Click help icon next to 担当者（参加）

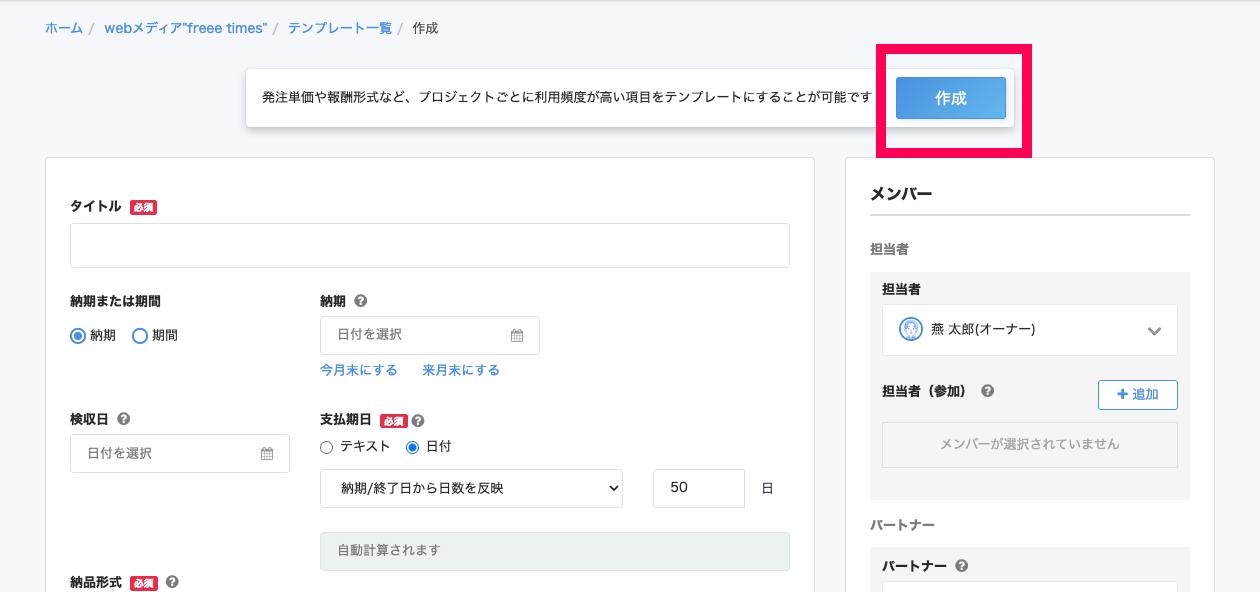click(x=987, y=391)
